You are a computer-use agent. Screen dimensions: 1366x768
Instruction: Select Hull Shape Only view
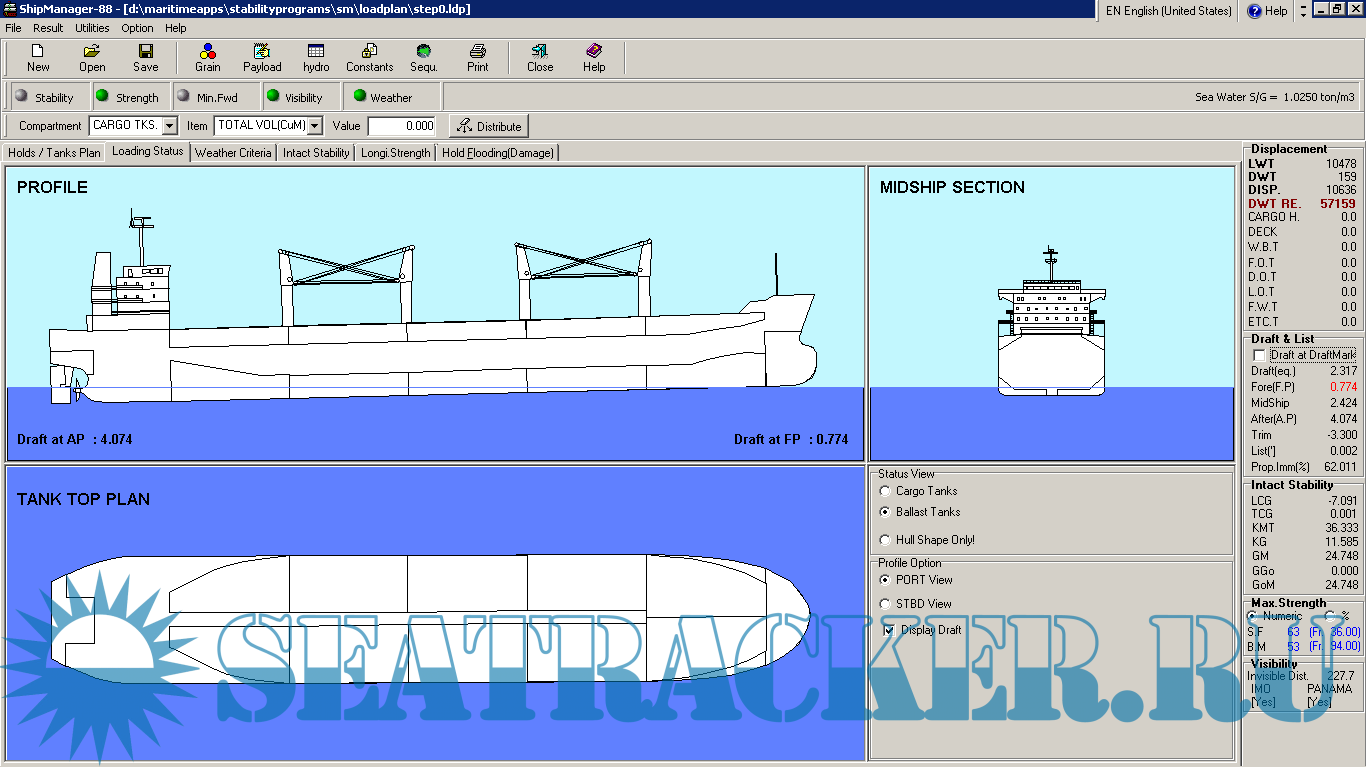point(885,540)
